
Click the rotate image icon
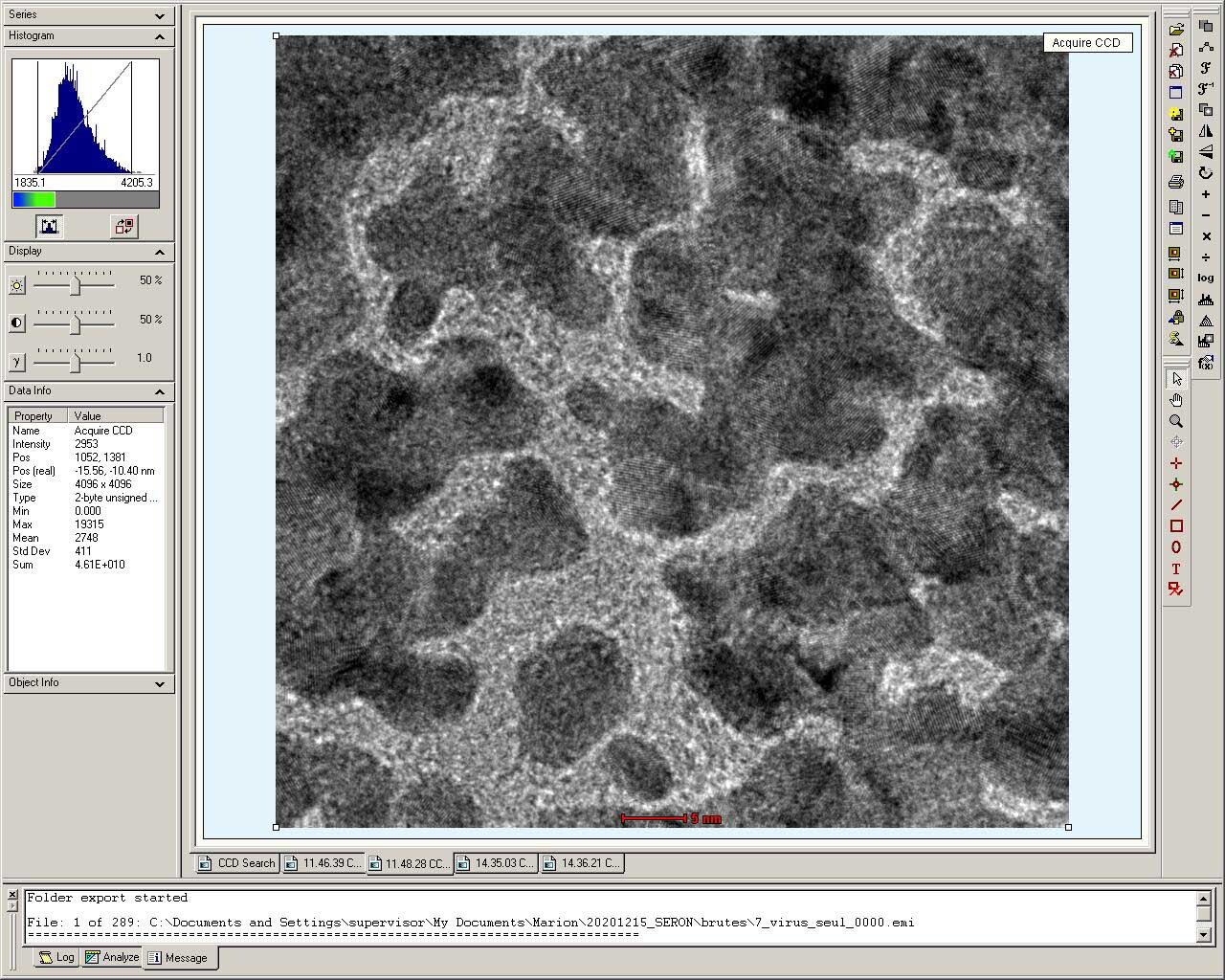pyautogui.click(x=1206, y=173)
